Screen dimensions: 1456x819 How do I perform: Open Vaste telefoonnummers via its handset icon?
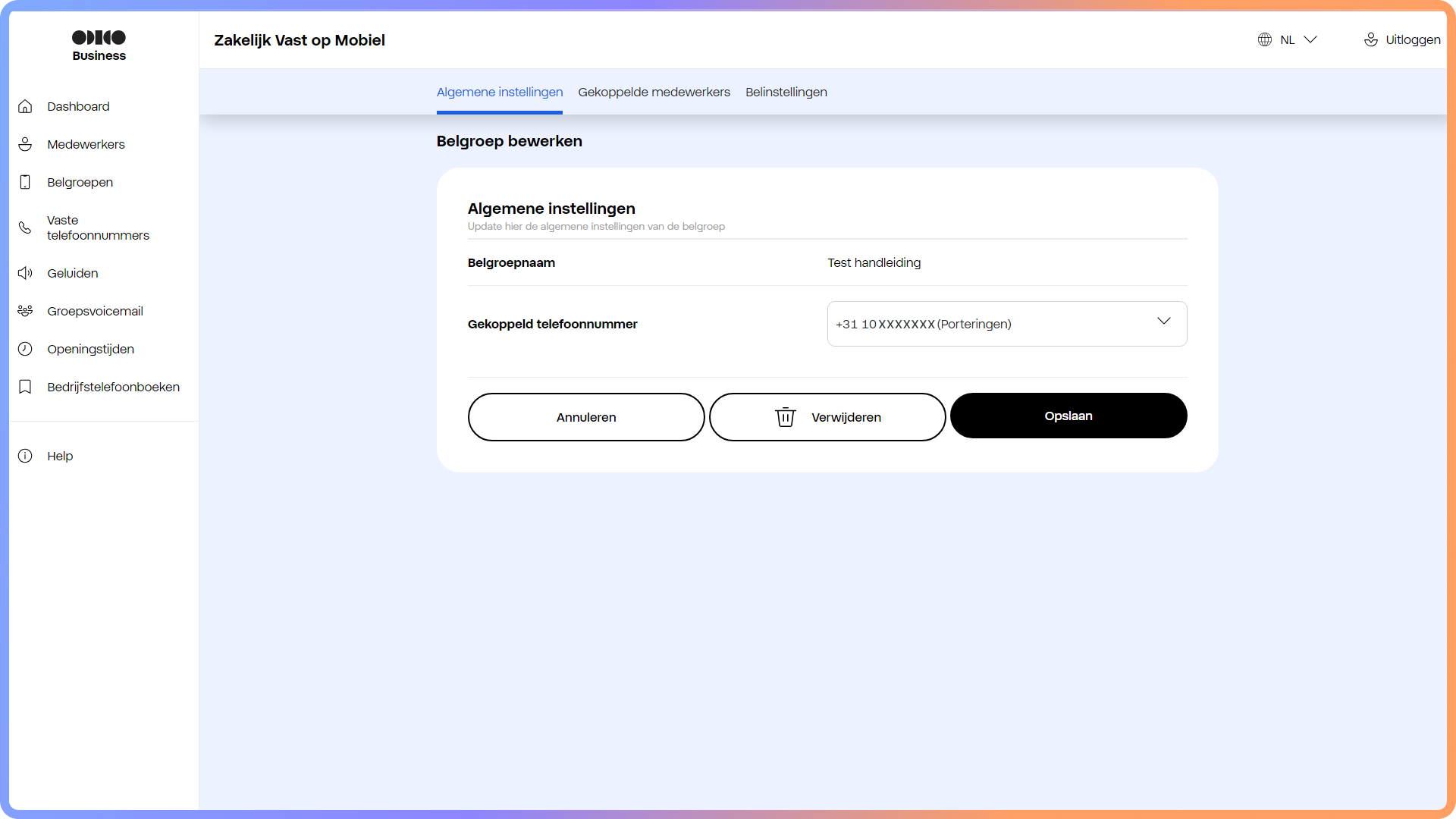pyautogui.click(x=25, y=227)
